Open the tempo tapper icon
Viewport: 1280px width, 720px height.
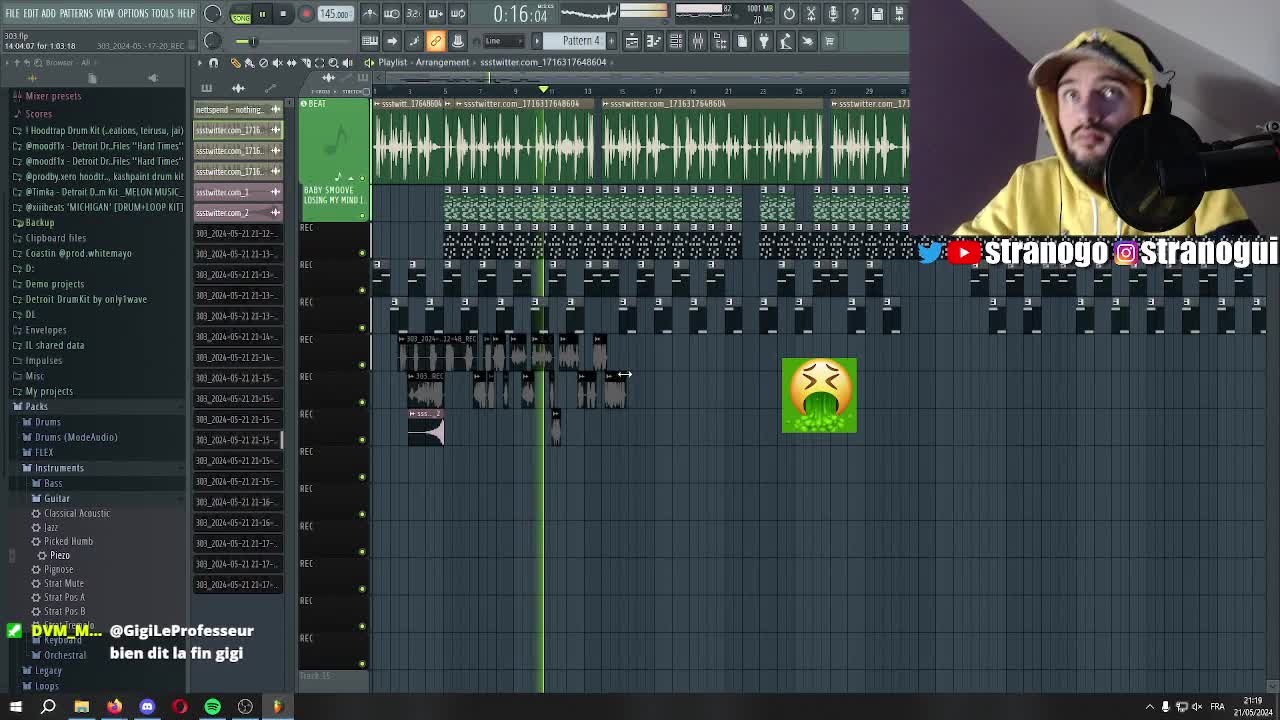[x=786, y=41]
